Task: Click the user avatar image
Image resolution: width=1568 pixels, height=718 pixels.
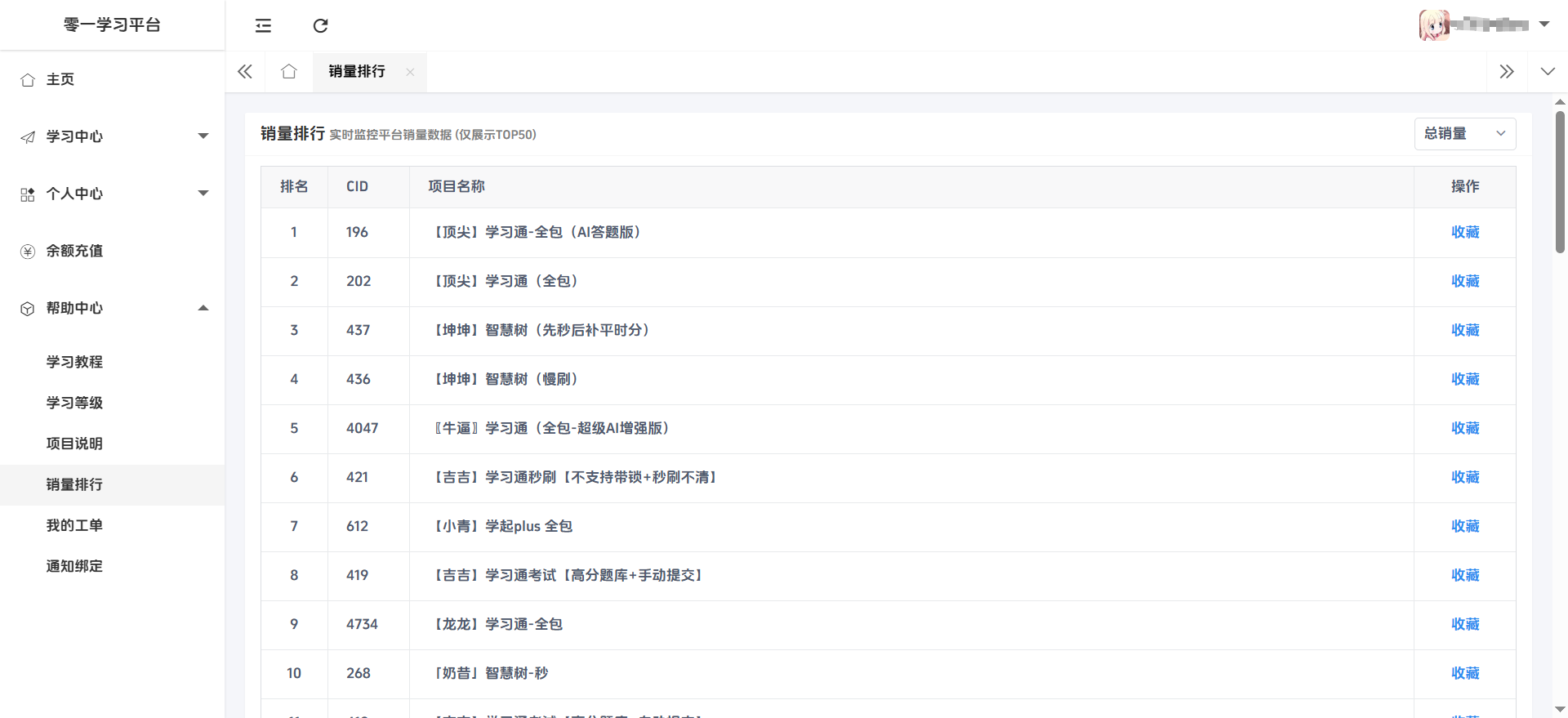Action: [x=1434, y=25]
